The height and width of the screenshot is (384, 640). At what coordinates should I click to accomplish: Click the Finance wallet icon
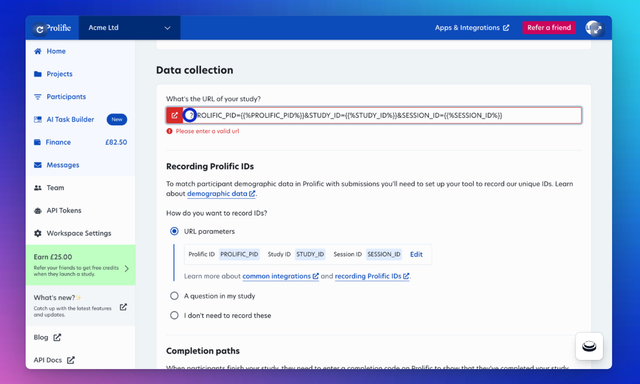coord(38,142)
